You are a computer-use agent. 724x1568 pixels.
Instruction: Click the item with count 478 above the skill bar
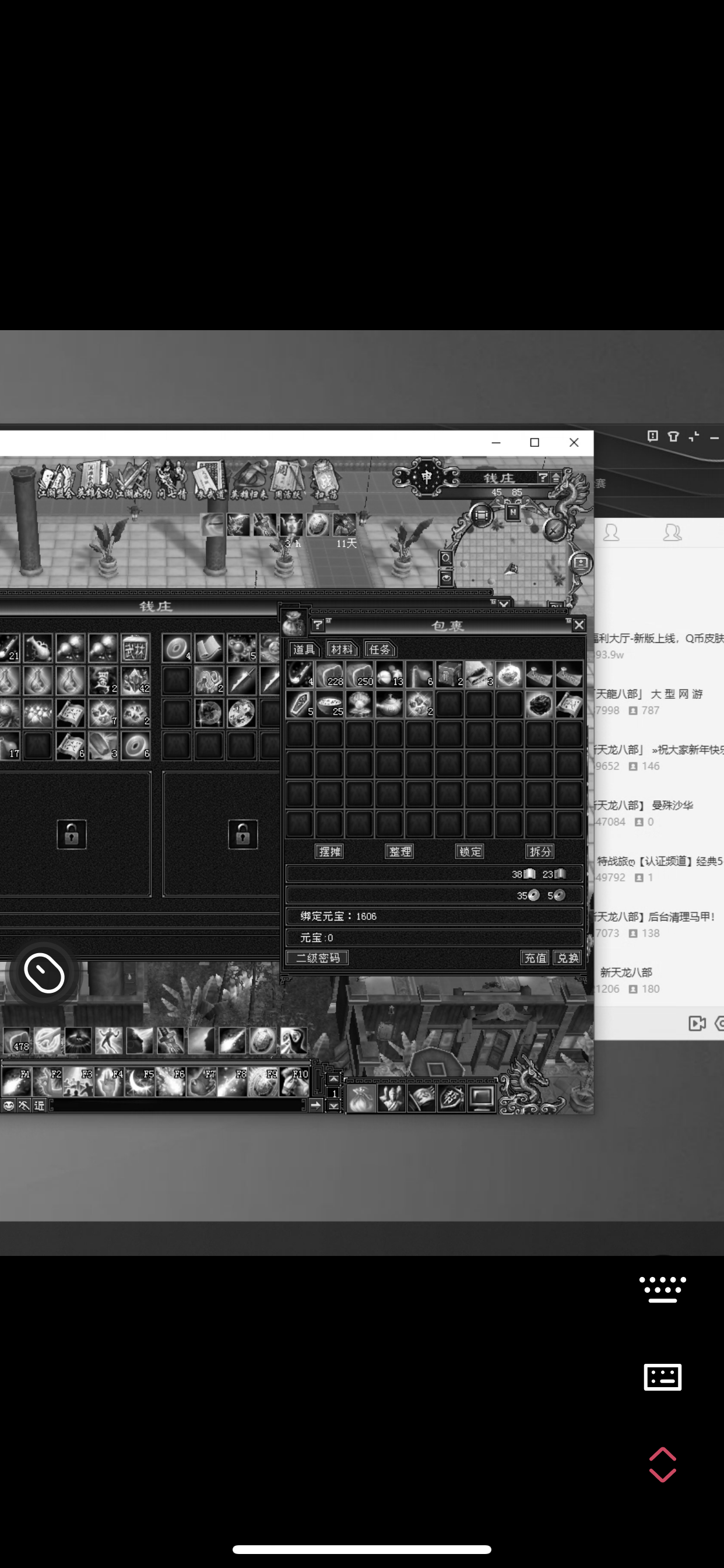[x=16, y=1041]
